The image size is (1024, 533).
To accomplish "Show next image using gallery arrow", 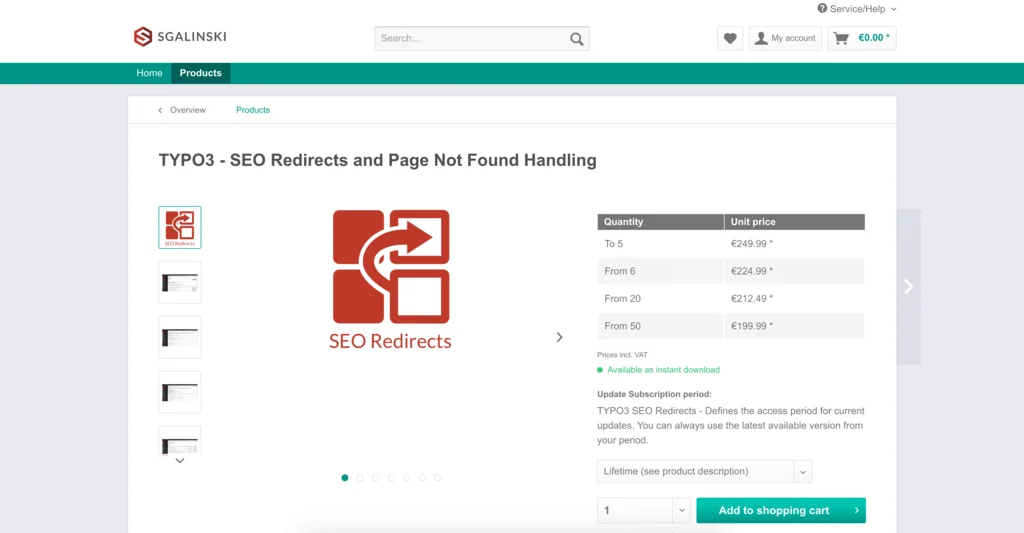I will 559,338.
